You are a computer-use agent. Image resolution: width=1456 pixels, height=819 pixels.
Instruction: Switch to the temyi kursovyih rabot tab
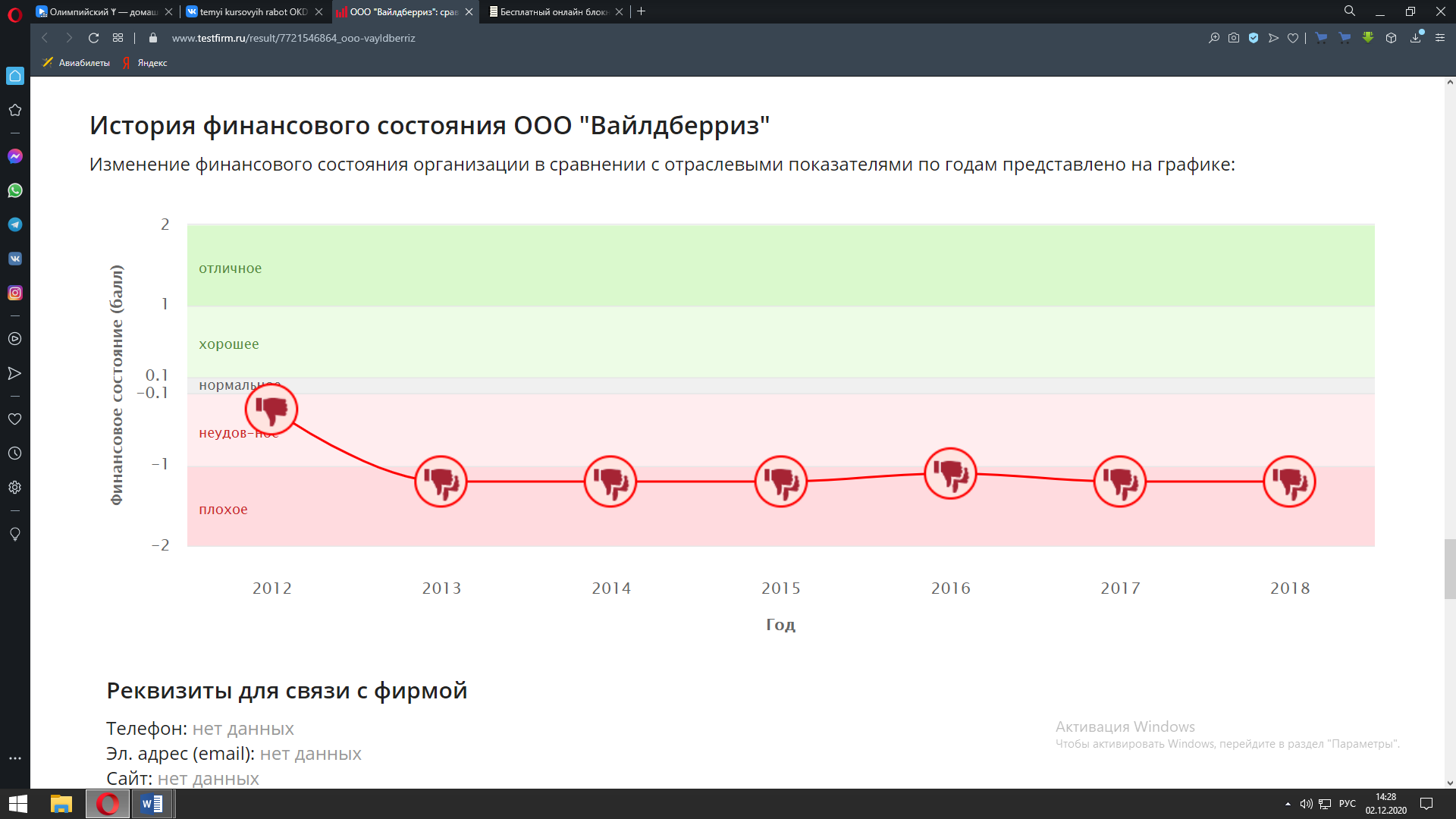click(x=247, y=11)
